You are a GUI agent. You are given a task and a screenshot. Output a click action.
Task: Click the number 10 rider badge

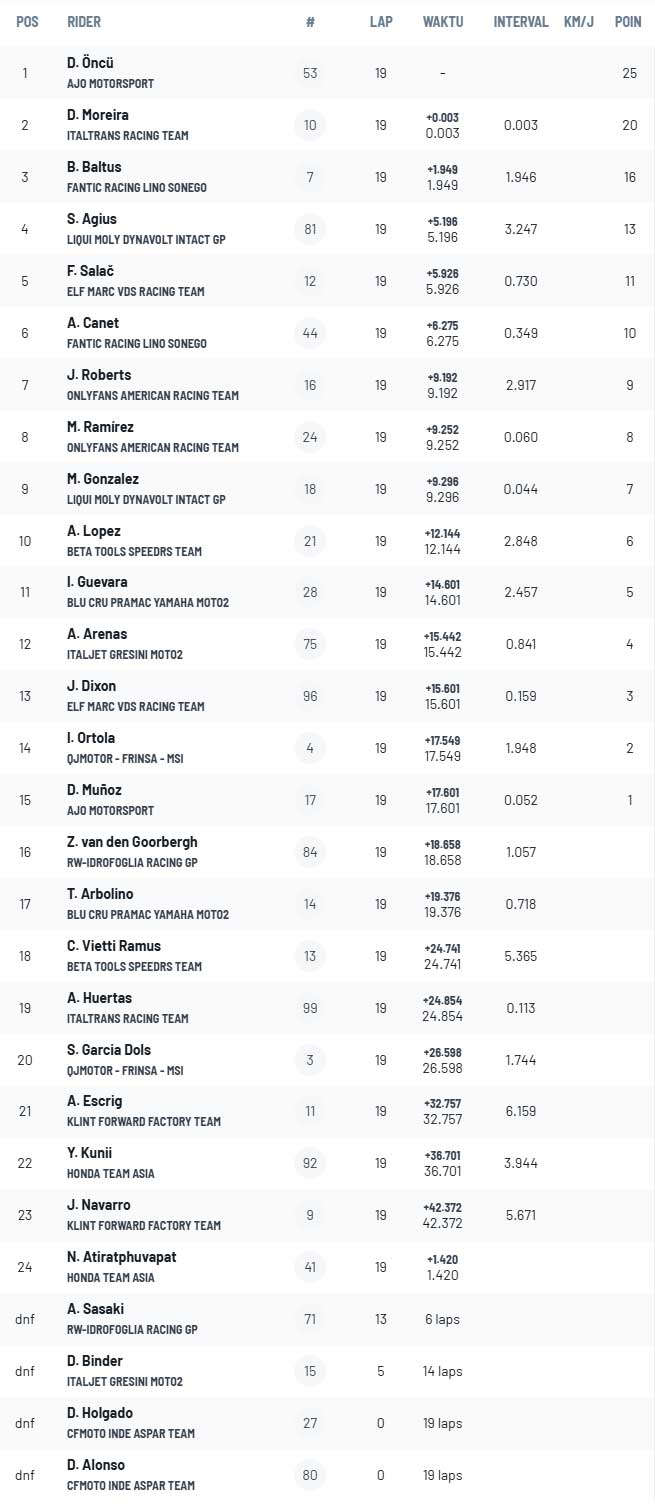[310, 125]
